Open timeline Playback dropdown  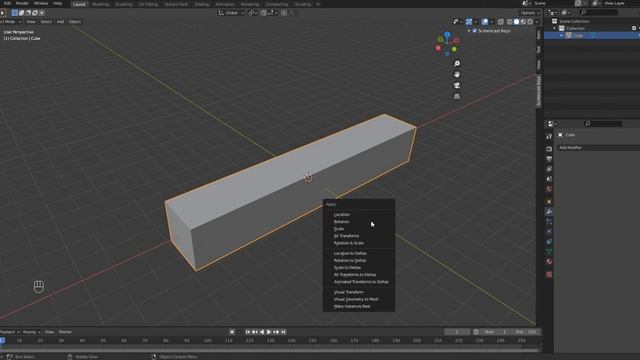[x=10, y=332]
